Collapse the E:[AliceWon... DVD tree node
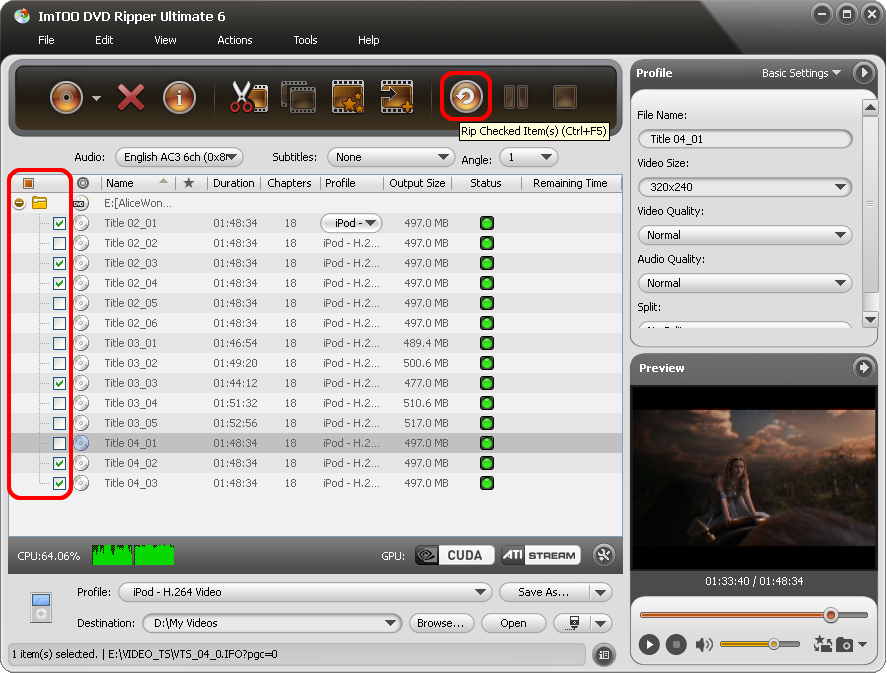The image size is (887, 673). click(x=19, y=203)
